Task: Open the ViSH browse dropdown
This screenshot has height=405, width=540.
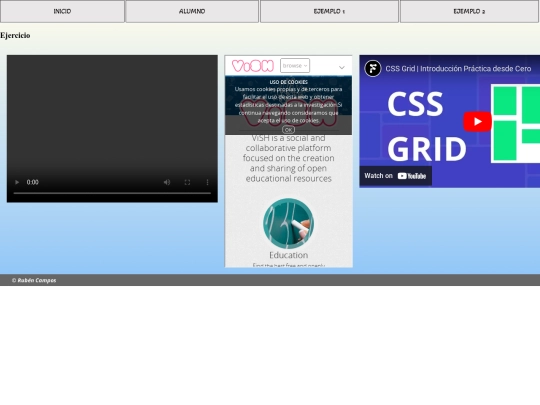Action: [295, 65]
